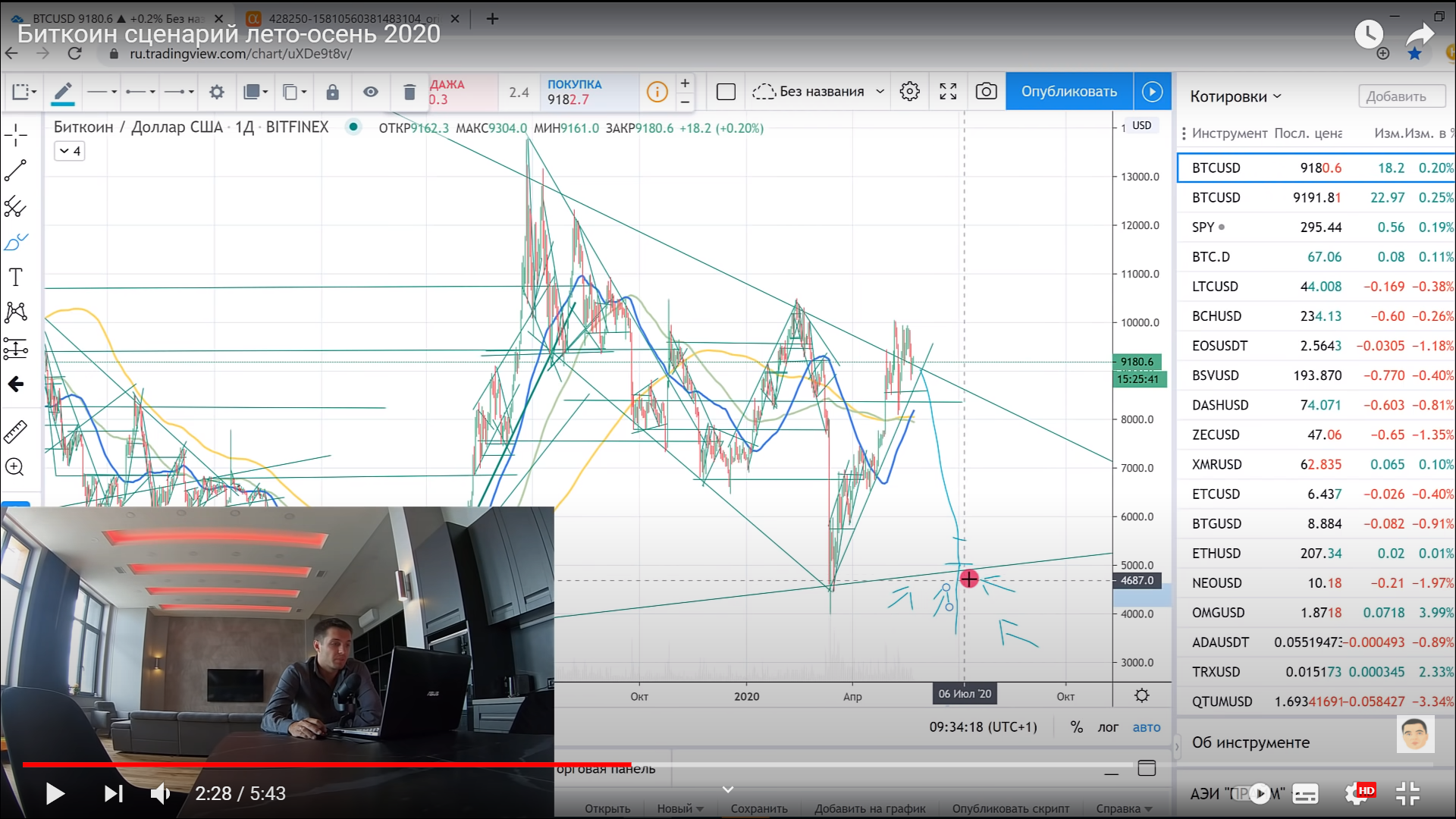Click Добавить на график
This screenshot has width=1456, height=819.
pyautogui.click(x=870, y=808)
